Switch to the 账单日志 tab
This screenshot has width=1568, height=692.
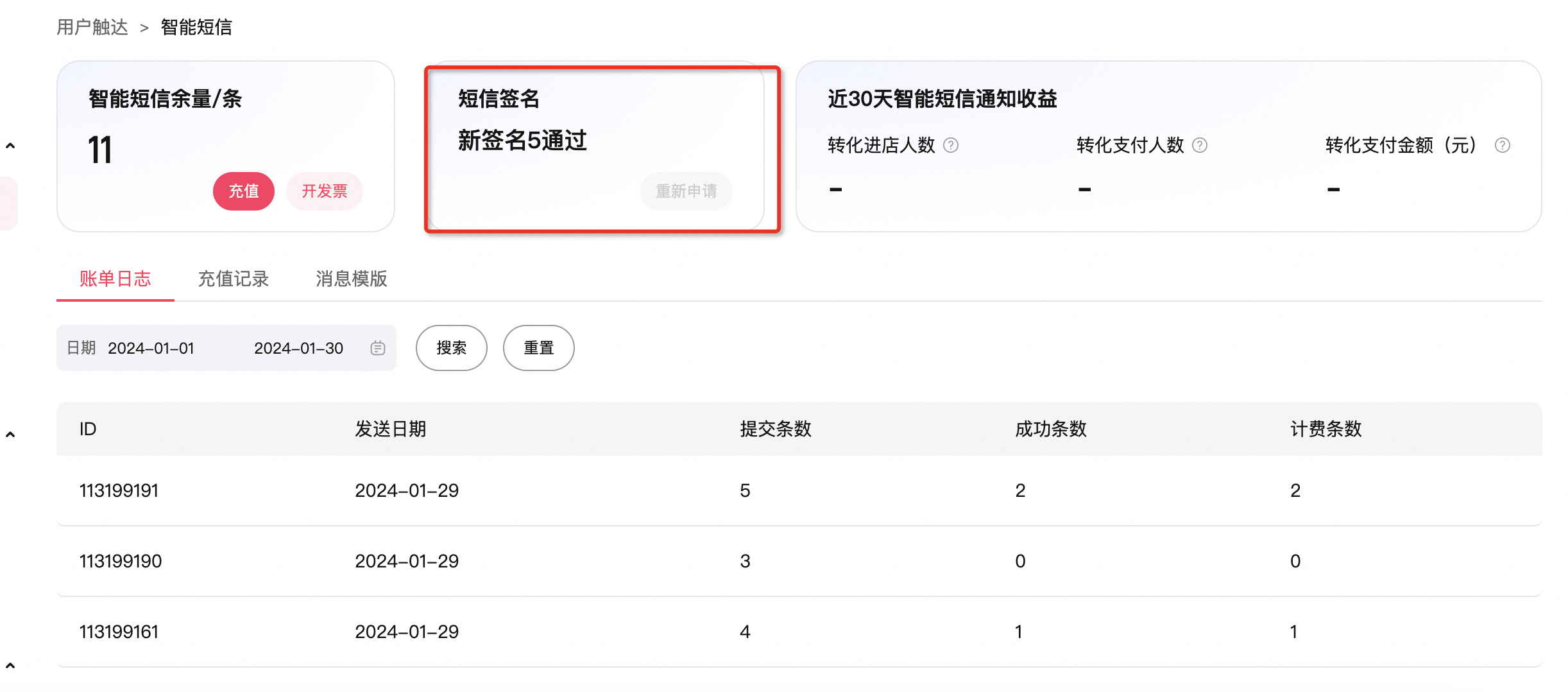[115, 279]
